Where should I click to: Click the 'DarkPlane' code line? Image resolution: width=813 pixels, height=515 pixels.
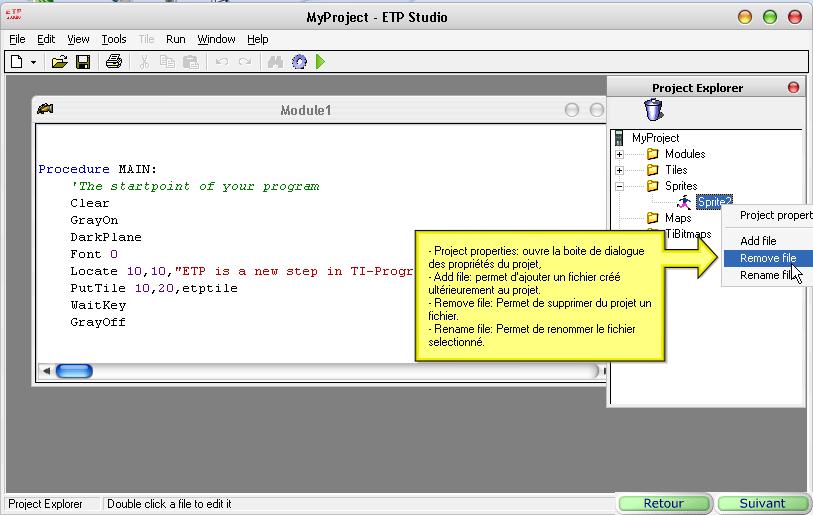tap(106, 237)
